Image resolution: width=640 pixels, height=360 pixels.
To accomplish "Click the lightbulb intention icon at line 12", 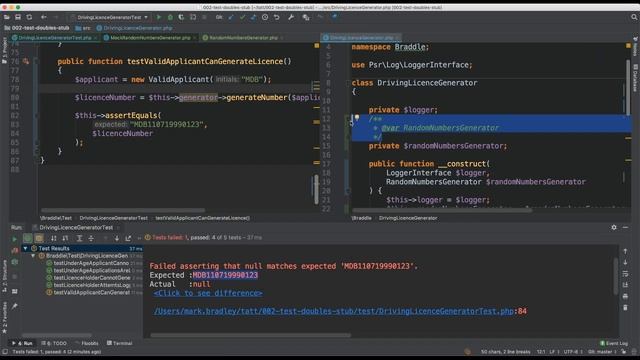I will click(357, 118).
